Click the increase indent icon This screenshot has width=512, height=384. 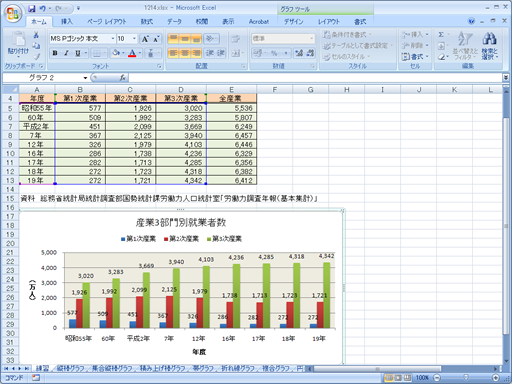tap(221, 53)
